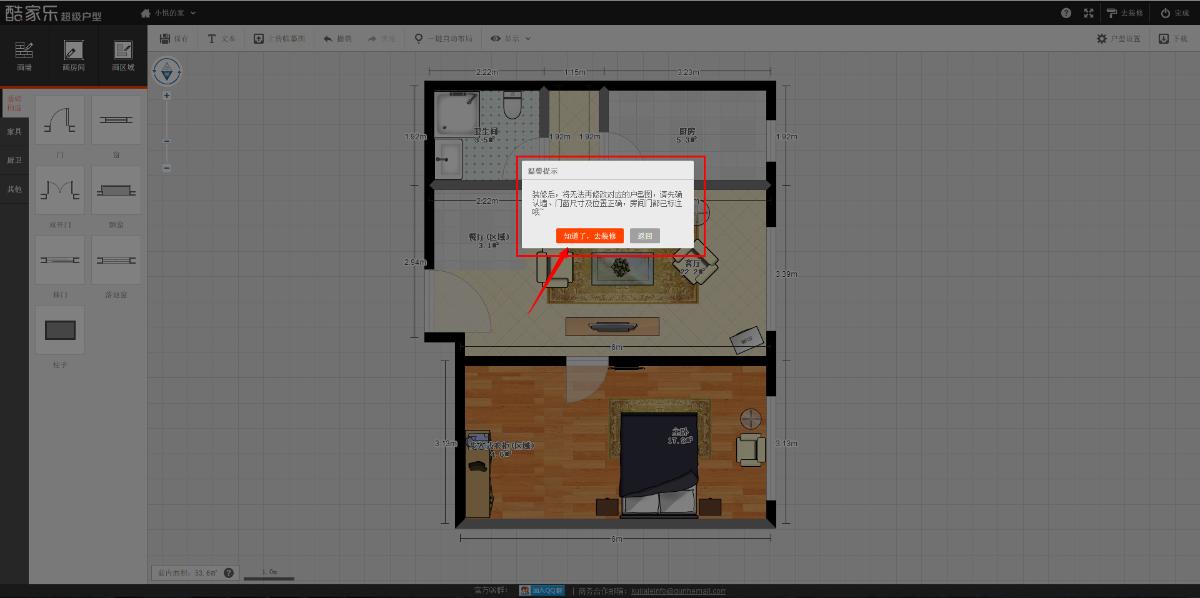Switch to the 厨卫 kitchen-bath tab
1200x598 pixels.
coord(14,160)
